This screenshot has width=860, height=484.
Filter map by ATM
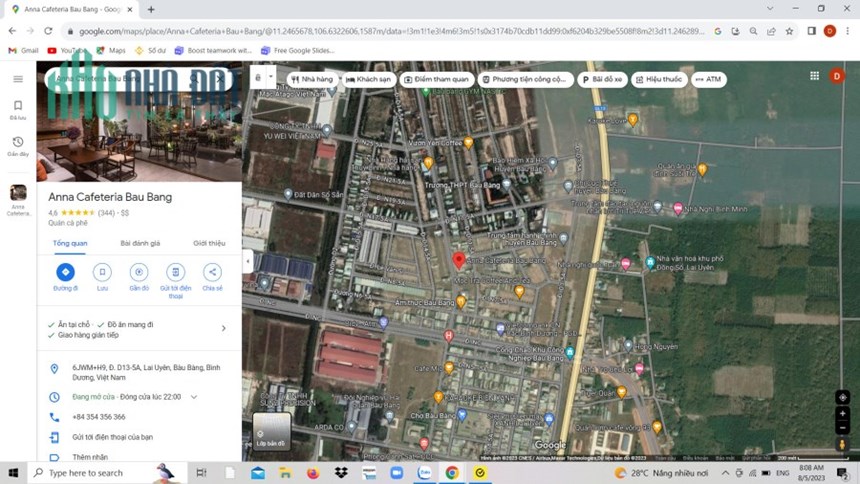709,79
